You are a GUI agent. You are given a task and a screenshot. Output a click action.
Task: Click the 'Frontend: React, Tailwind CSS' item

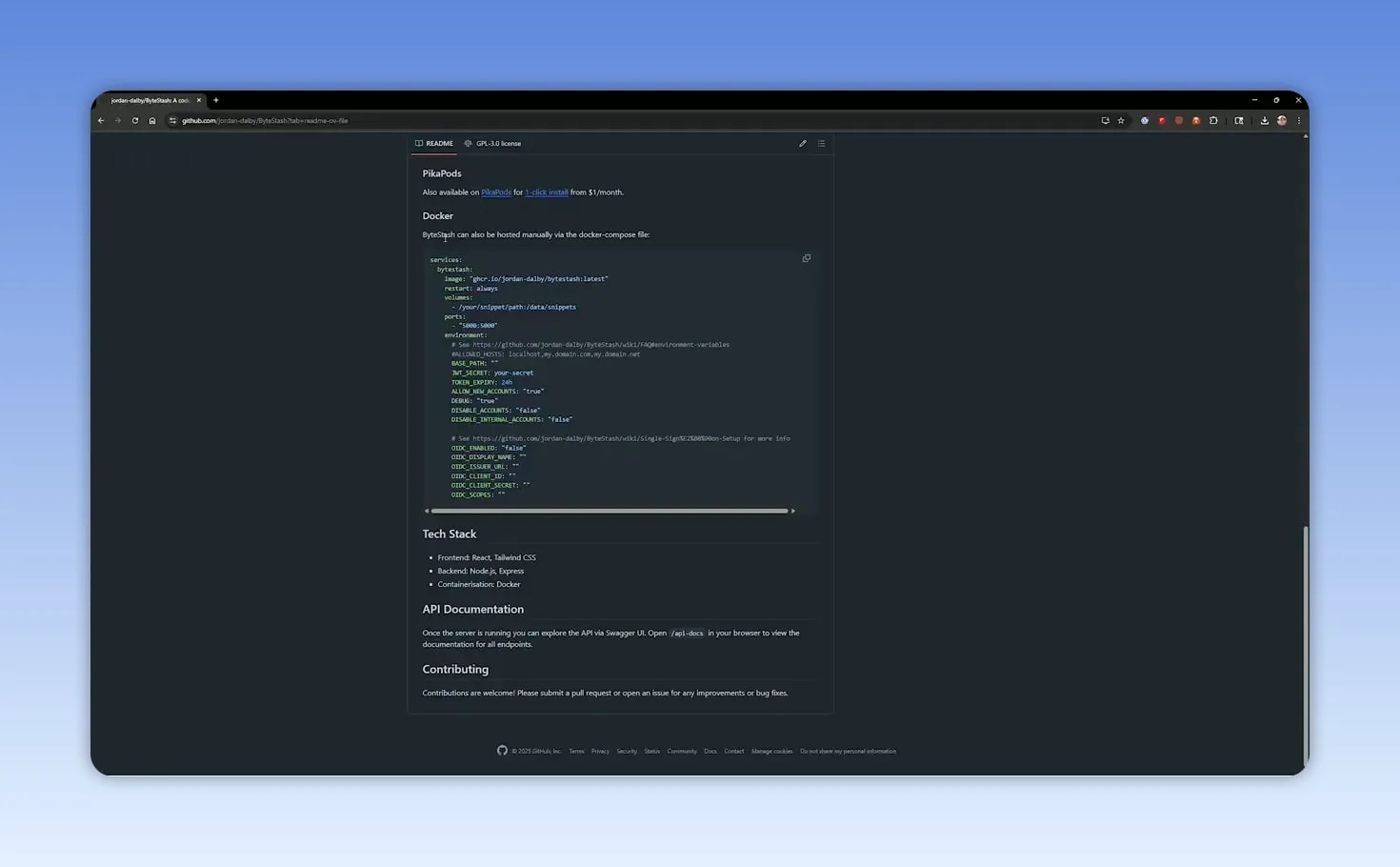click(x=487, y=558)
